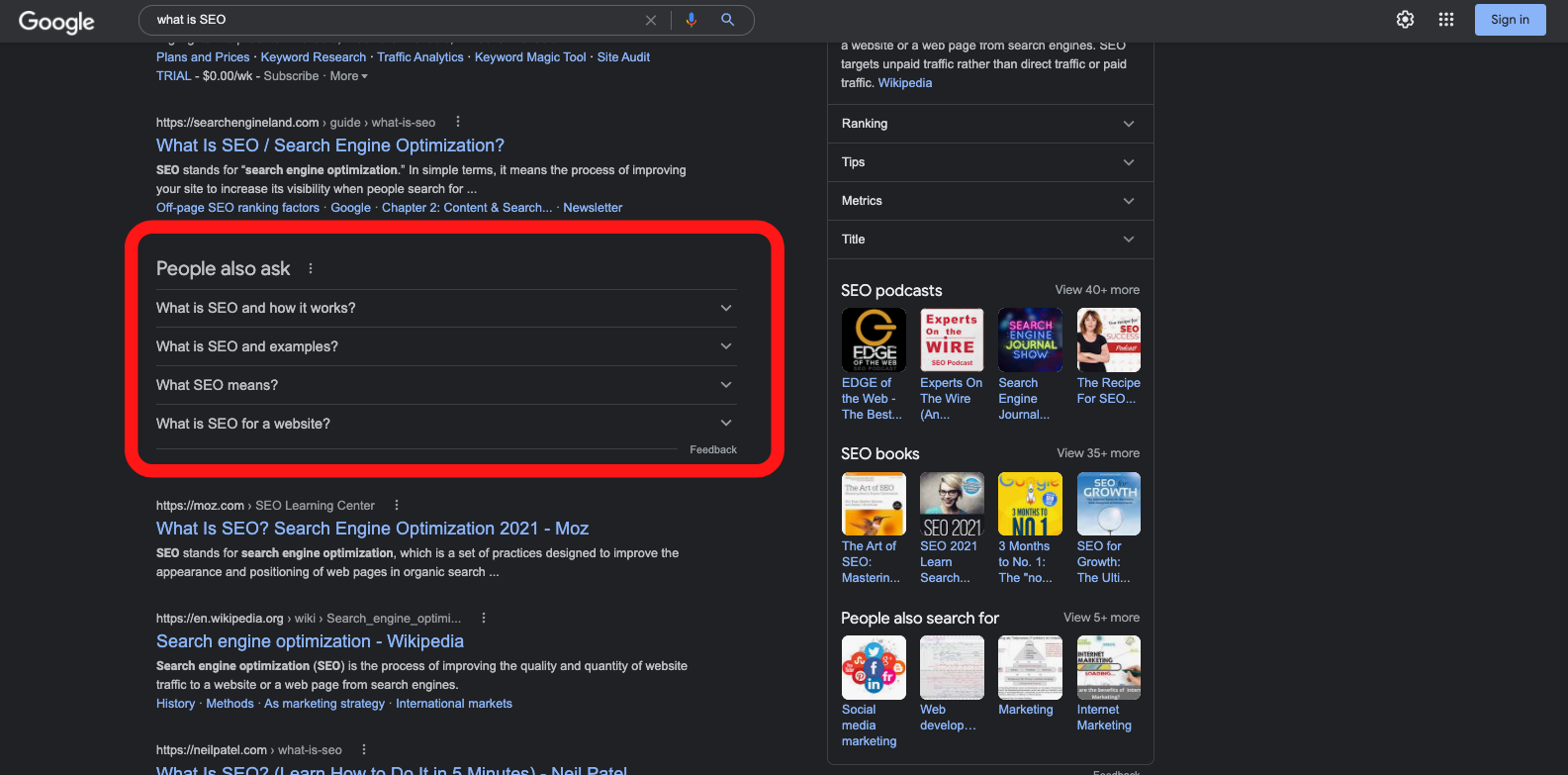1568x775 pixels.
Task: Click the Wikipedia link in knowledge panel
Action: (x=905, y=83)
